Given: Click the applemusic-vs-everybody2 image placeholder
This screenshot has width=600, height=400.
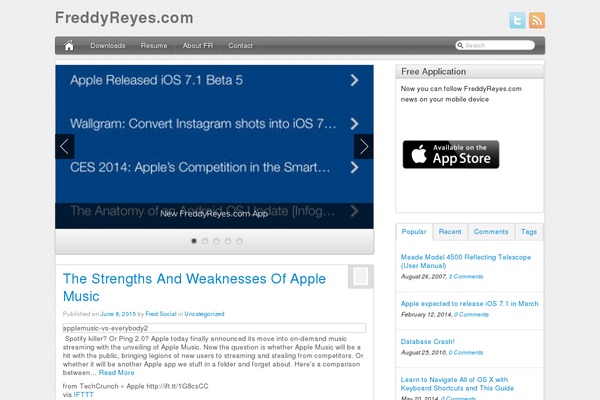Looking at the screenshot, I should click(x=214, y=328).
